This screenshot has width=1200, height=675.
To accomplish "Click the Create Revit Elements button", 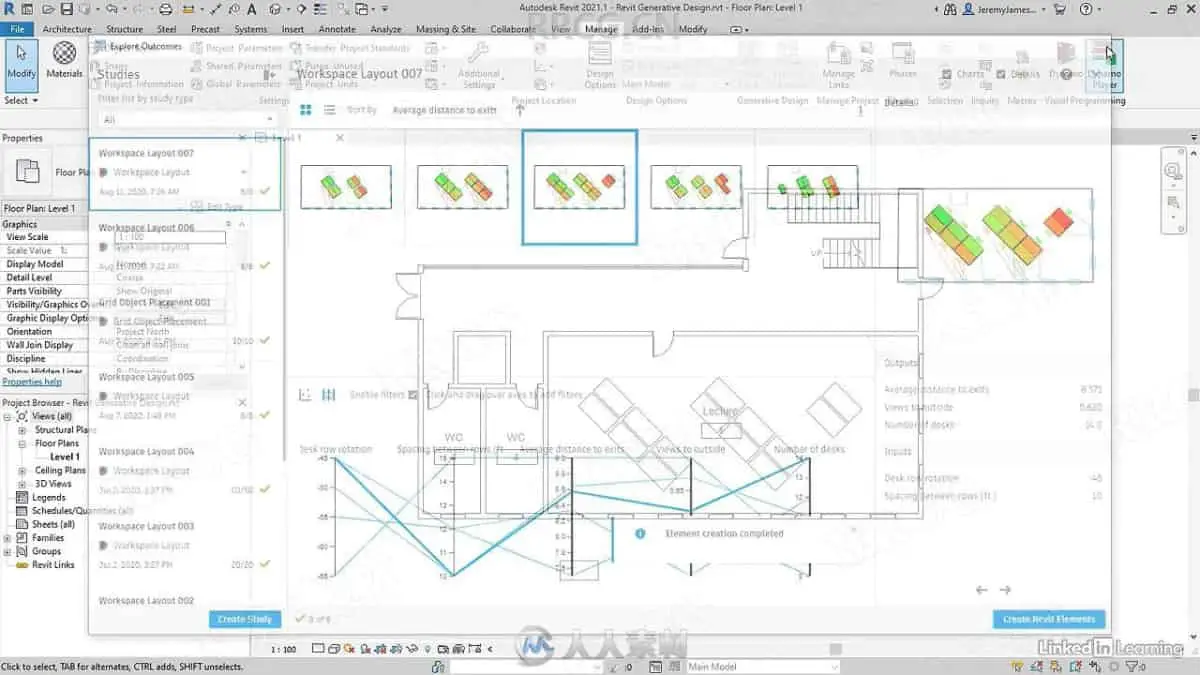I will click(x=1049, y=619).
